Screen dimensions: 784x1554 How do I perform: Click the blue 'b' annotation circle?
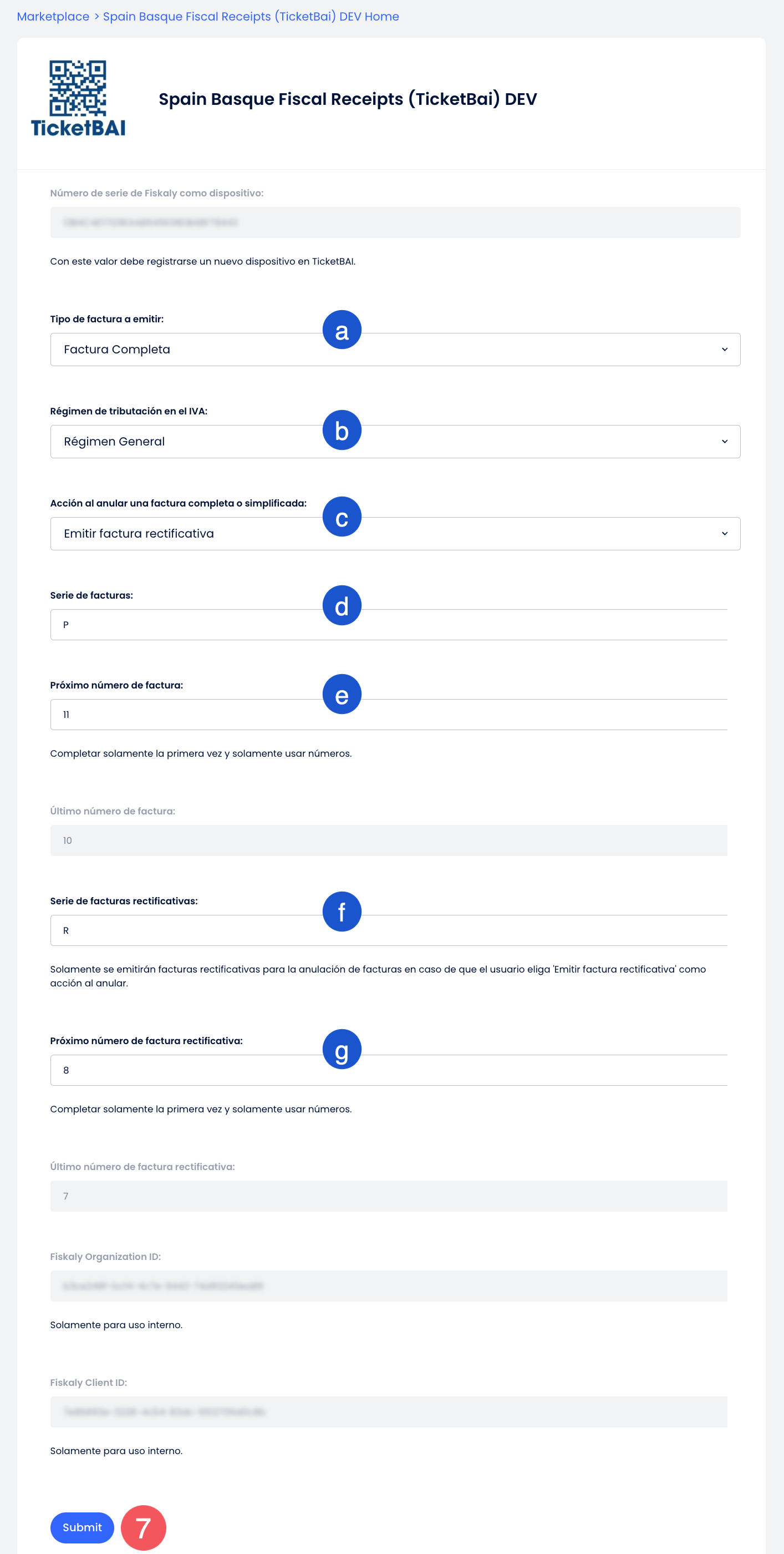[x=342, y=430]
